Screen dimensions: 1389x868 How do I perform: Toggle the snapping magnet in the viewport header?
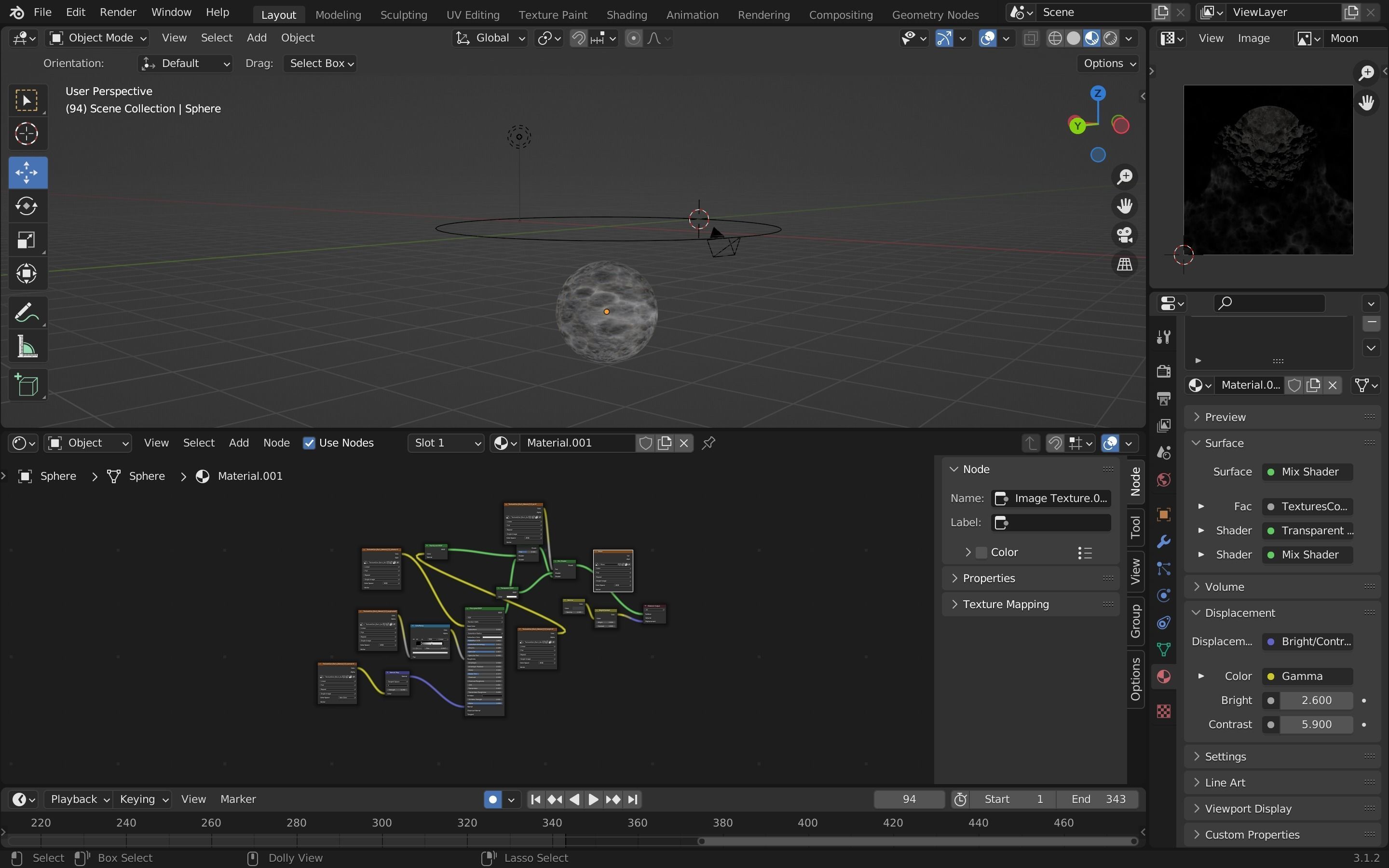(579, 39)
